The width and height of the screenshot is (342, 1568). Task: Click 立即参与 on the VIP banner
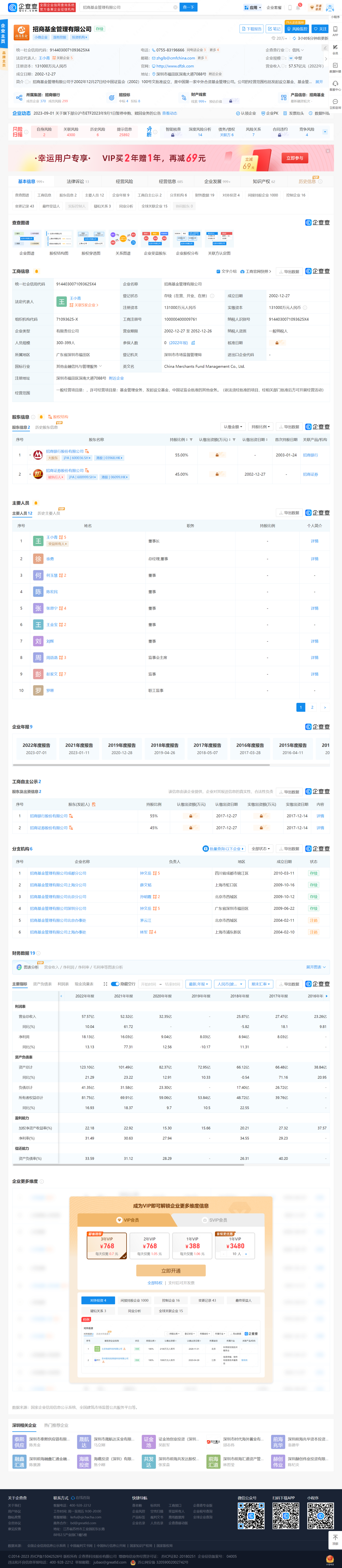(294, 158)
